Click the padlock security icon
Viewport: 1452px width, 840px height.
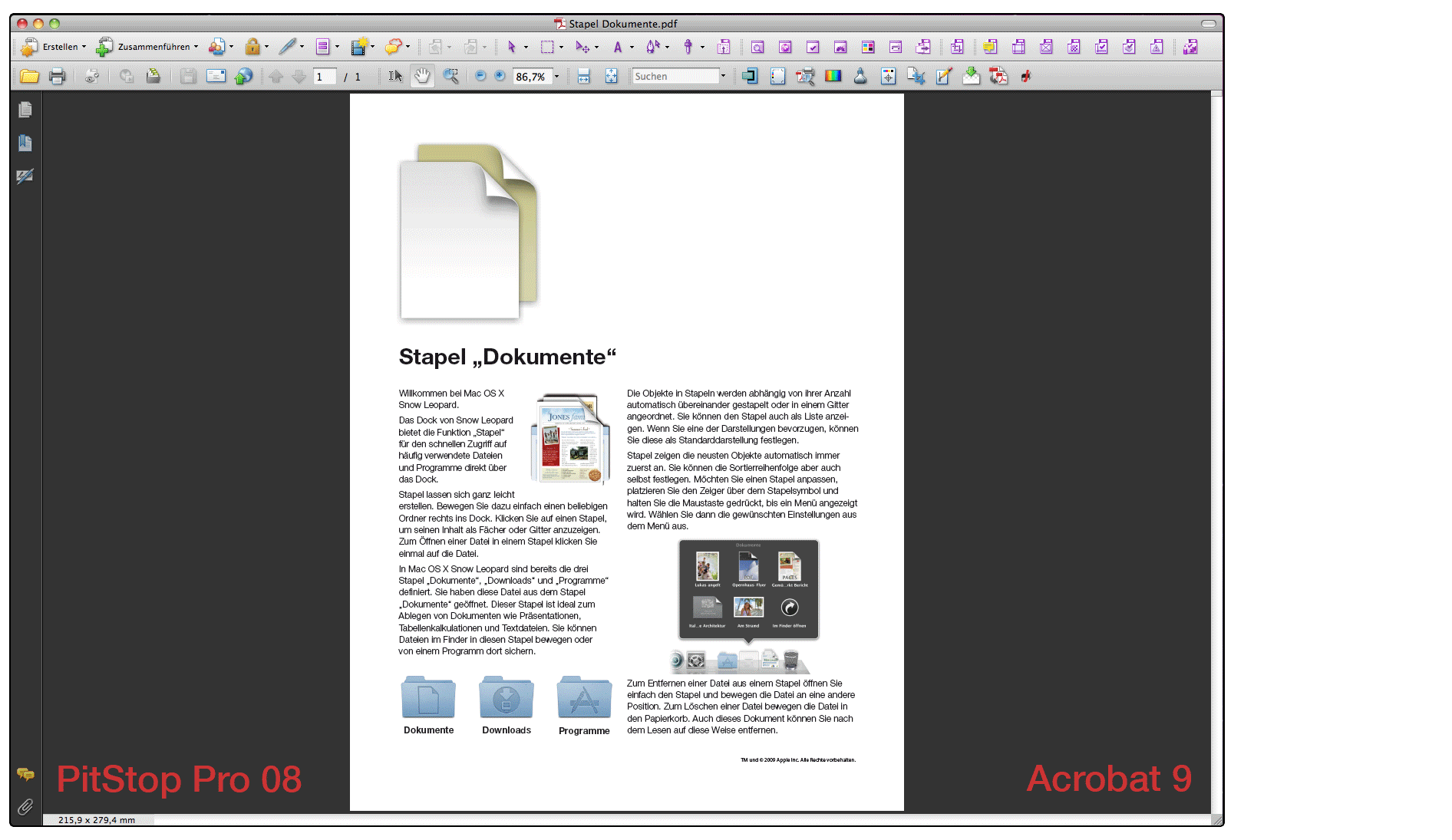coord(252,48)
